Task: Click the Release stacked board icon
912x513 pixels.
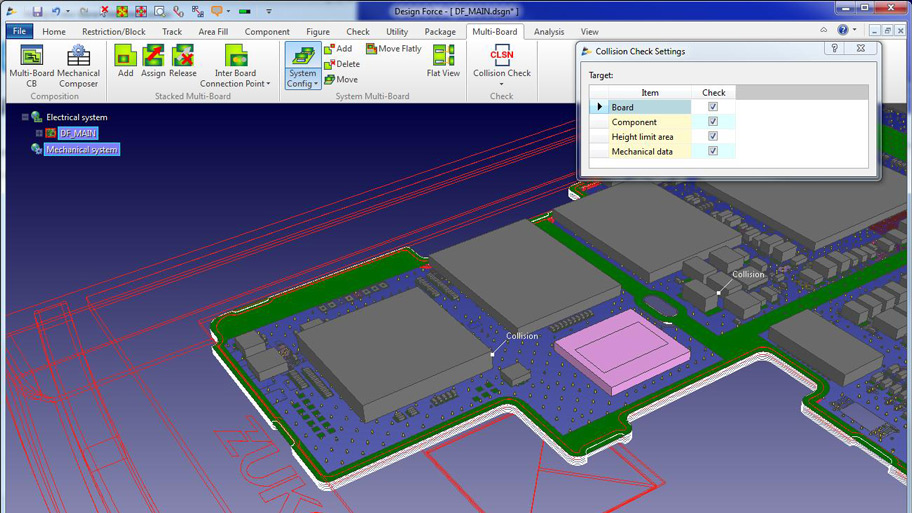Action: coord(183,60)
